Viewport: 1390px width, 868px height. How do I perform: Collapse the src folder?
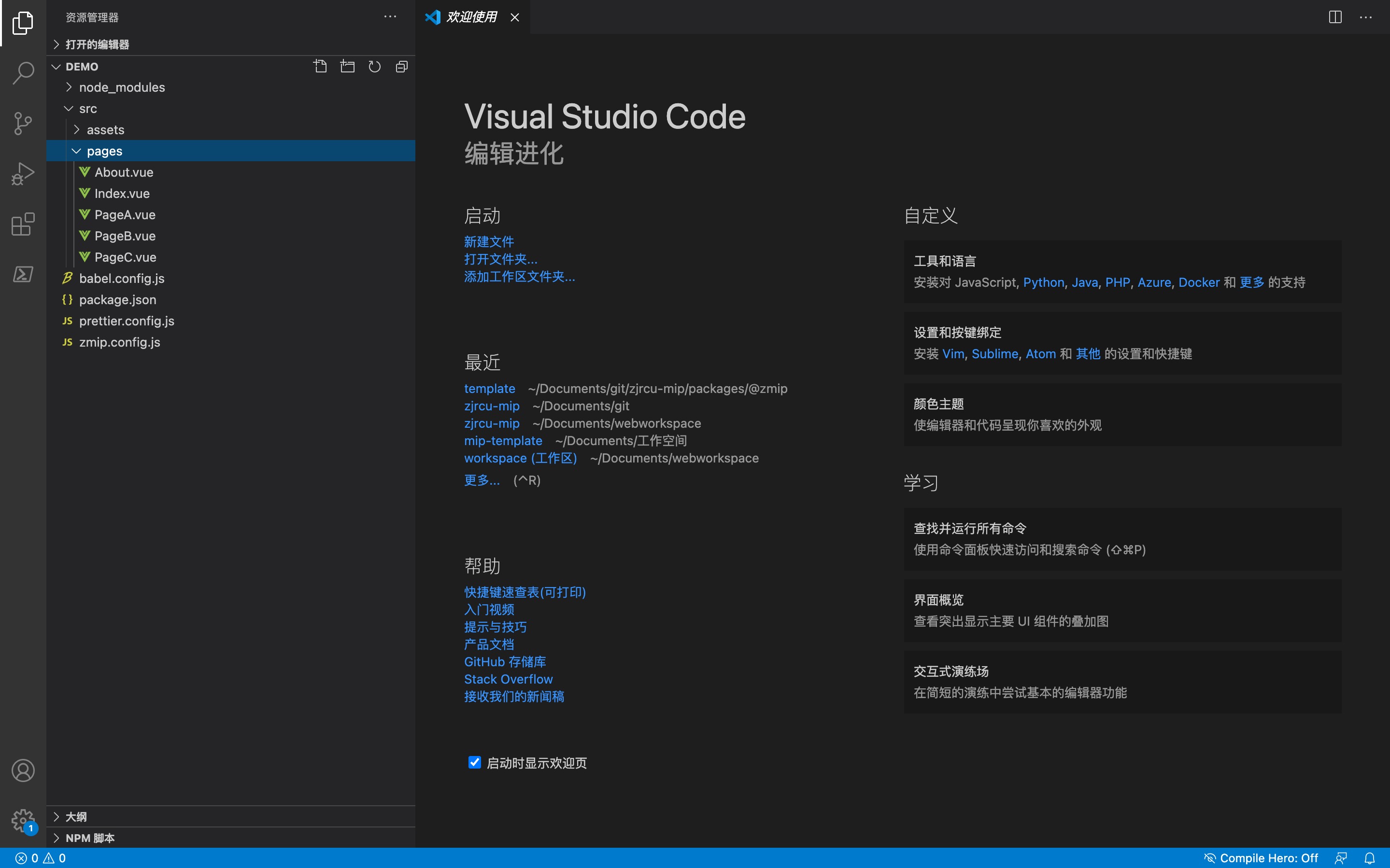tap(231, 109)
